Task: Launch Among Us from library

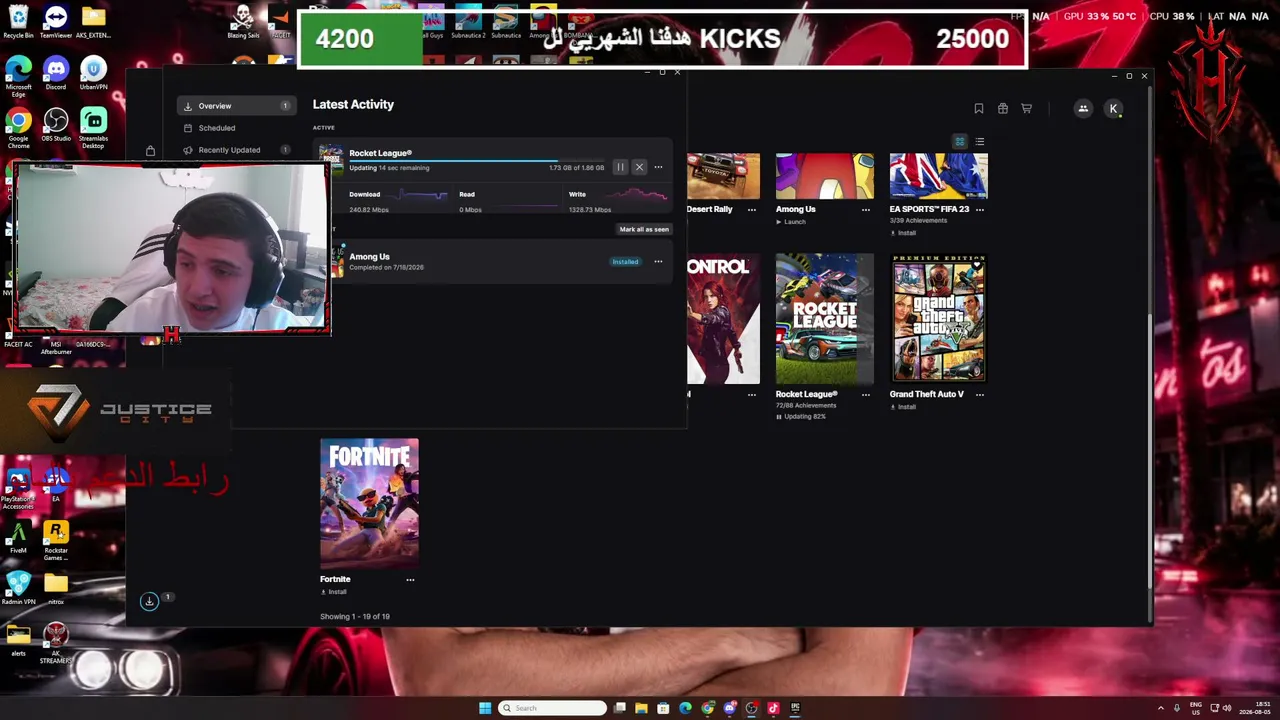Action: [790, 222]
